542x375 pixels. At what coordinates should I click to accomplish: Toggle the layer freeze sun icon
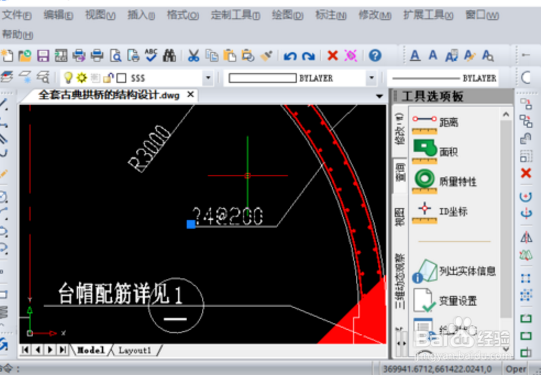tap(82, 77)
